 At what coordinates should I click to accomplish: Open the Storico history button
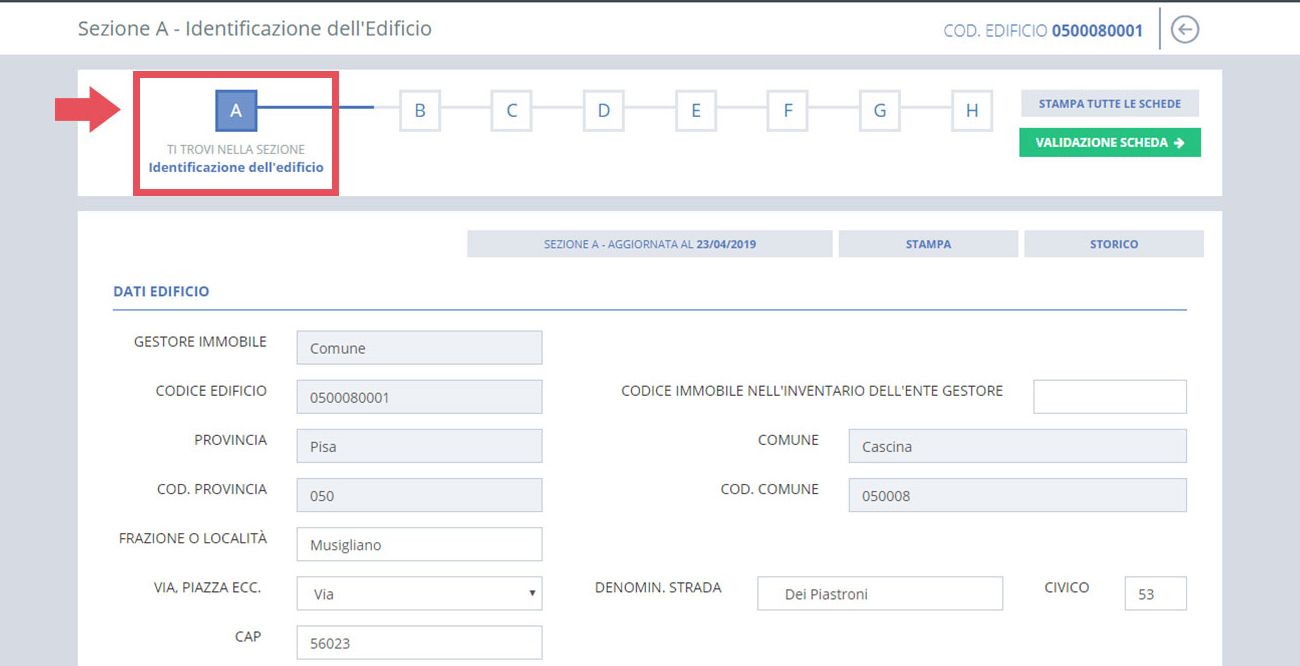[1114, 244]
